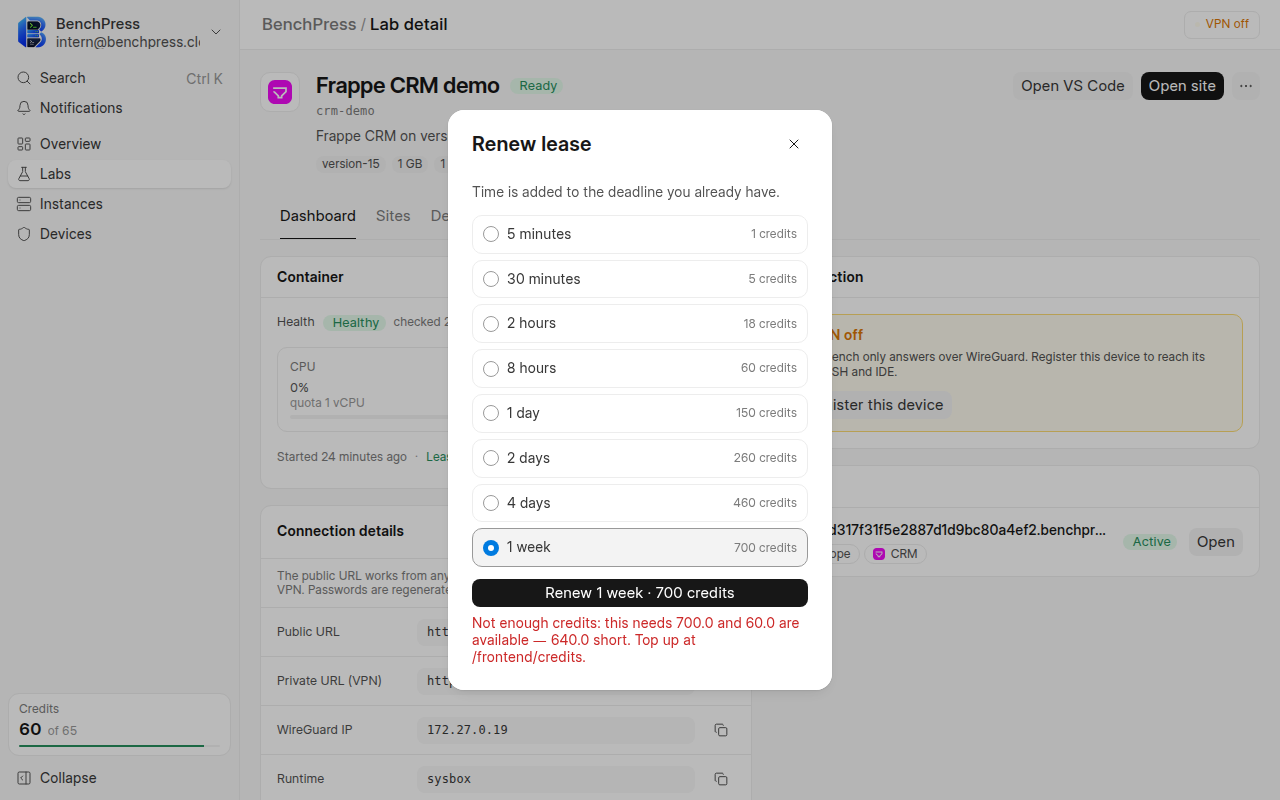Select the 4 days lease option
Image resolution: width=1280 pixels, height=800 pixels.
640,503
